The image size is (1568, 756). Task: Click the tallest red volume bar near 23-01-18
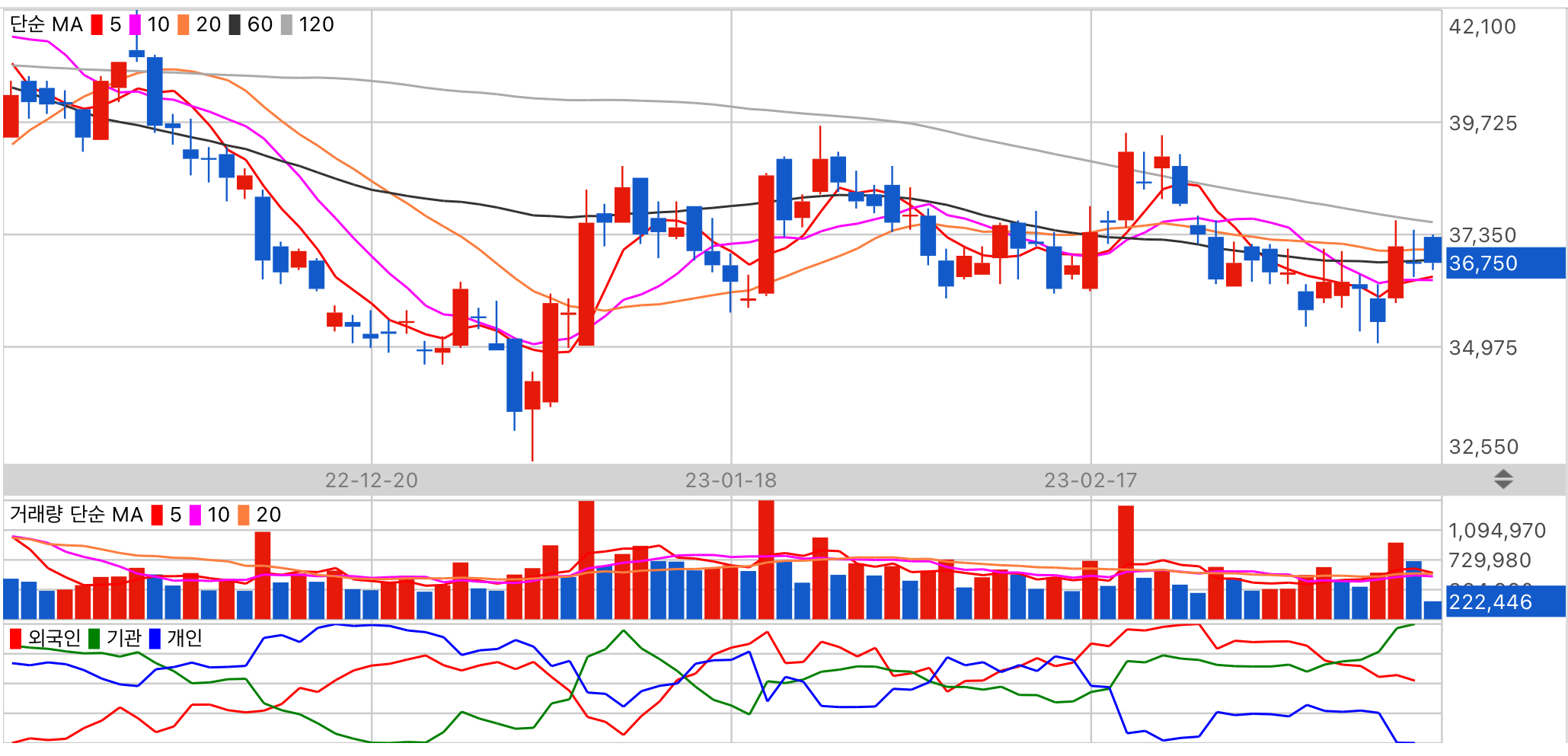coord(766,560)
